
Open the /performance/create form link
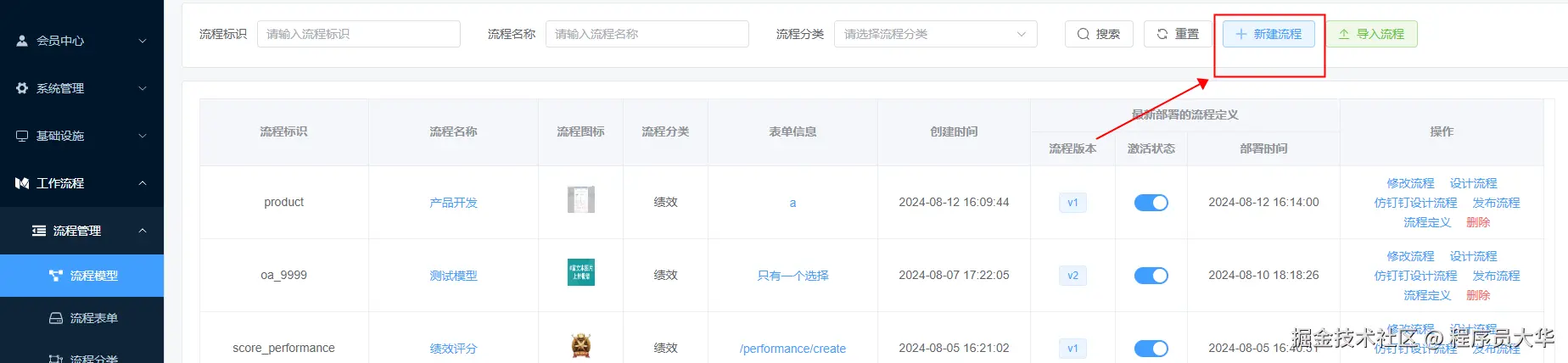coord(793,349)
